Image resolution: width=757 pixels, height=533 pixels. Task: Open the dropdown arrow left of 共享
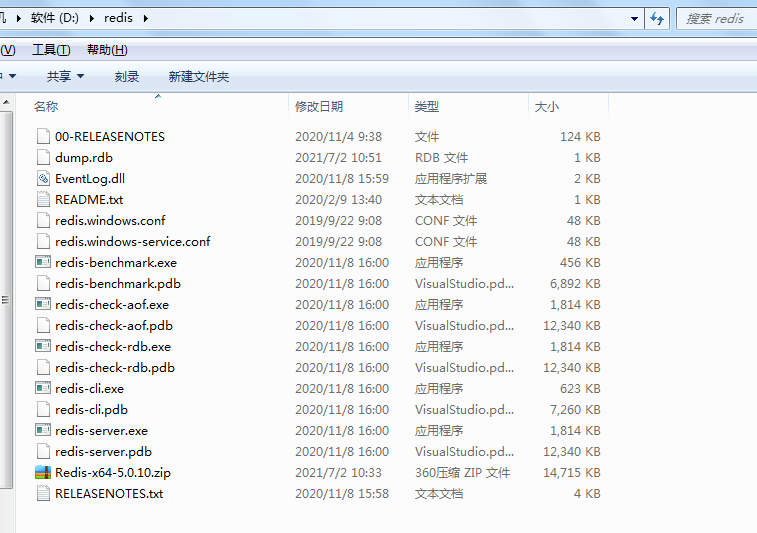tap(13, 76)
